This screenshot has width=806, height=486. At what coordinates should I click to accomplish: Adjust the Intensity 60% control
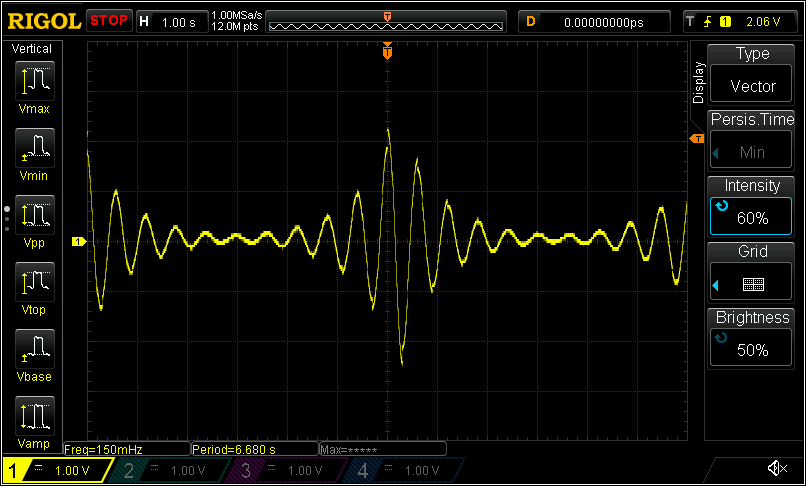click(x=752, y=205)
